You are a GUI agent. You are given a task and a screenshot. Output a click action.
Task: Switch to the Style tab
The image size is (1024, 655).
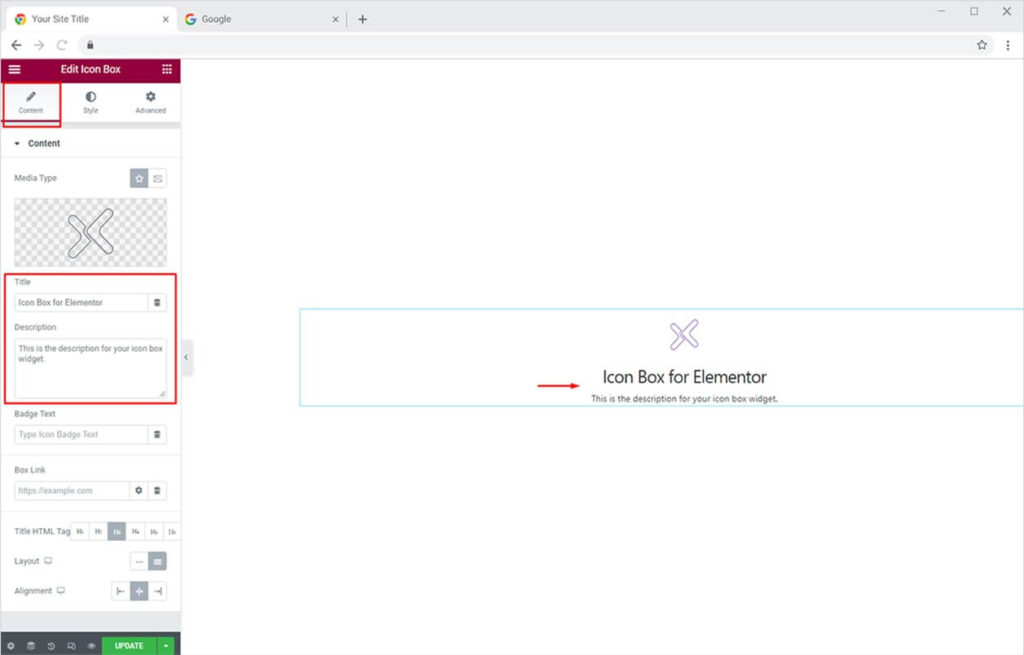(91, 102)
